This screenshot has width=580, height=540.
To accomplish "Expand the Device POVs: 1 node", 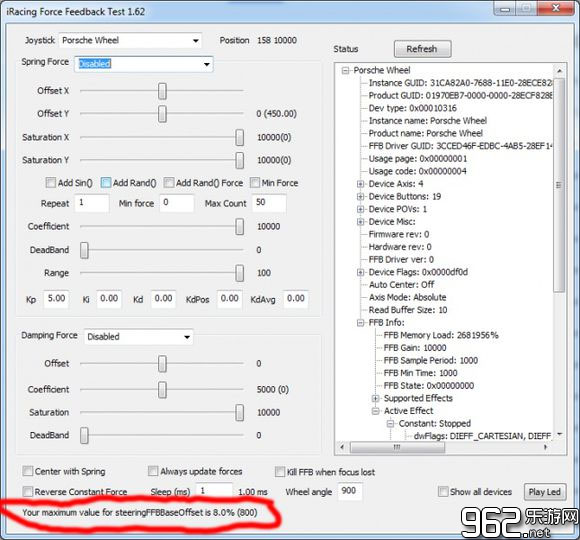I will tap(360, 209).
